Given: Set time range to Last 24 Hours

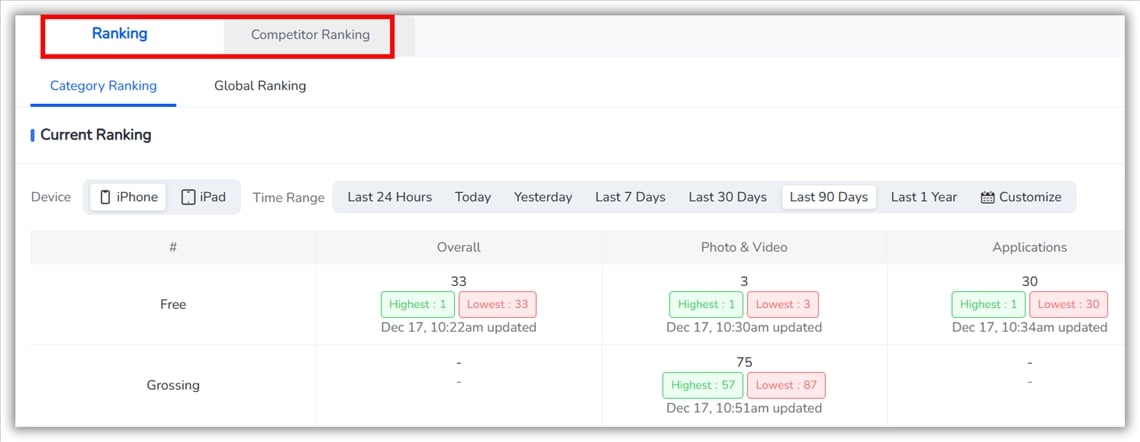Looking at the screenshot, I should pos(390,197).
